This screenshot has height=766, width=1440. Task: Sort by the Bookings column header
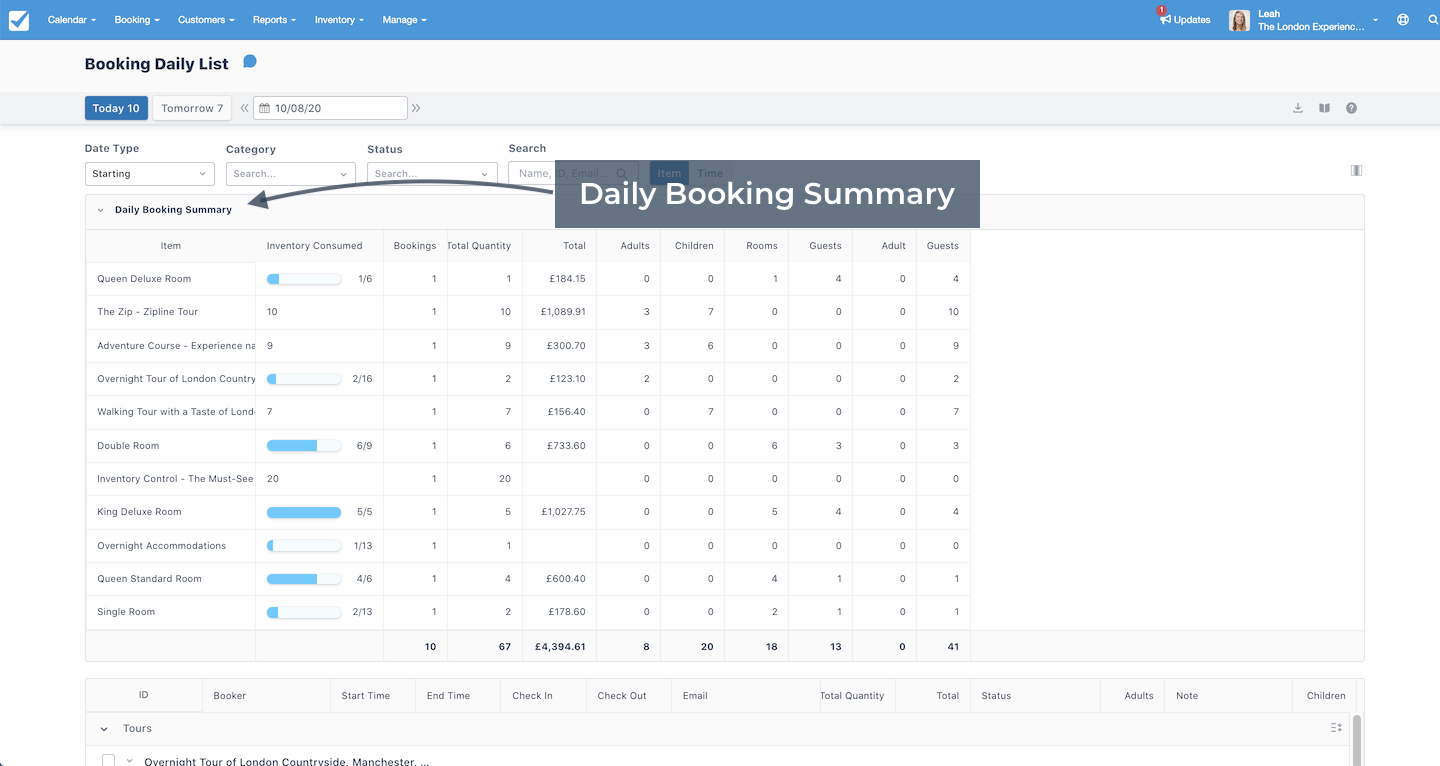pyautogui.click(x=415, y=246)
